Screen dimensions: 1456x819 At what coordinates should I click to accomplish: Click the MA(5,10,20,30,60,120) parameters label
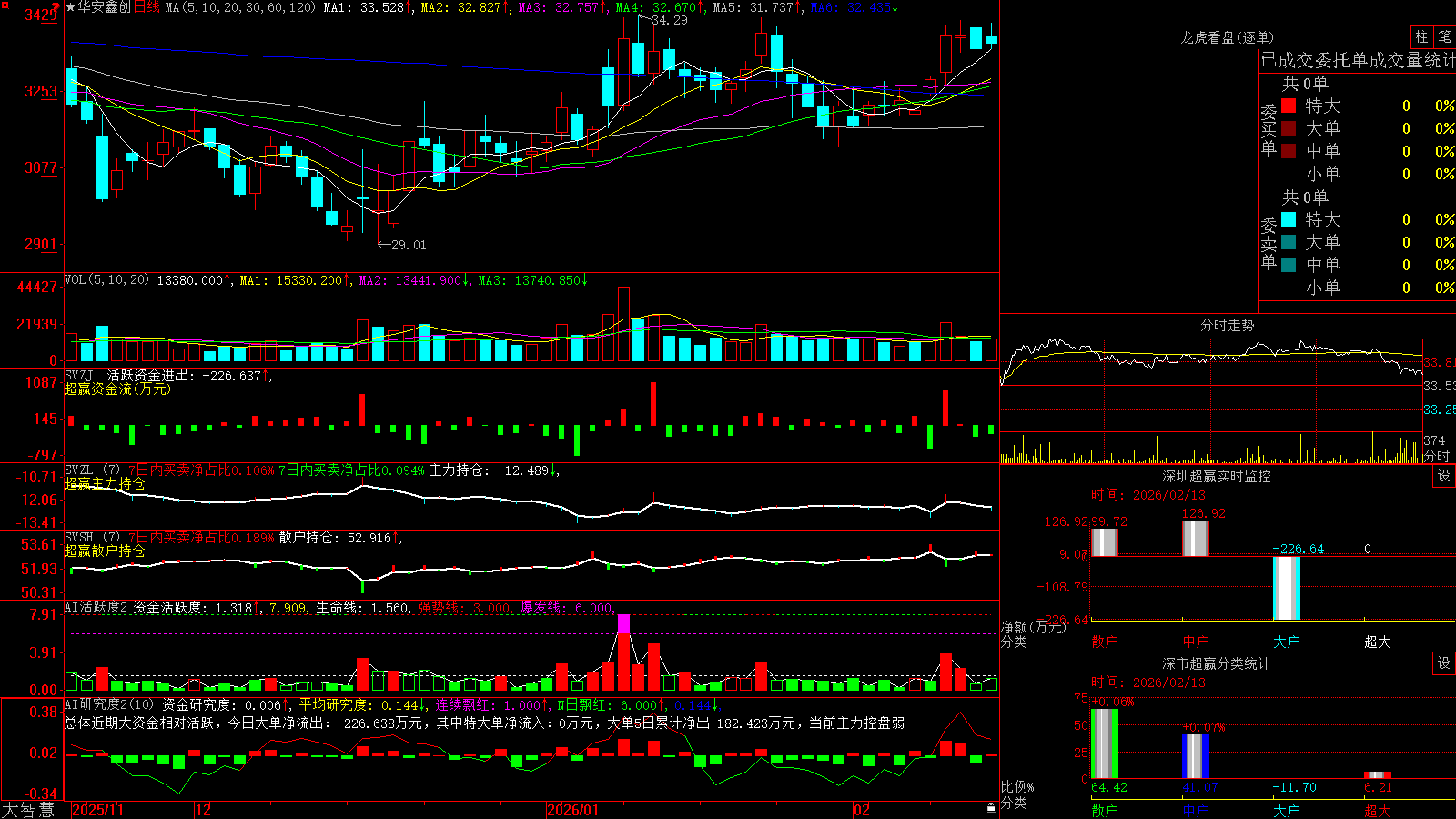pyautogui.click(x=240, y=7)
